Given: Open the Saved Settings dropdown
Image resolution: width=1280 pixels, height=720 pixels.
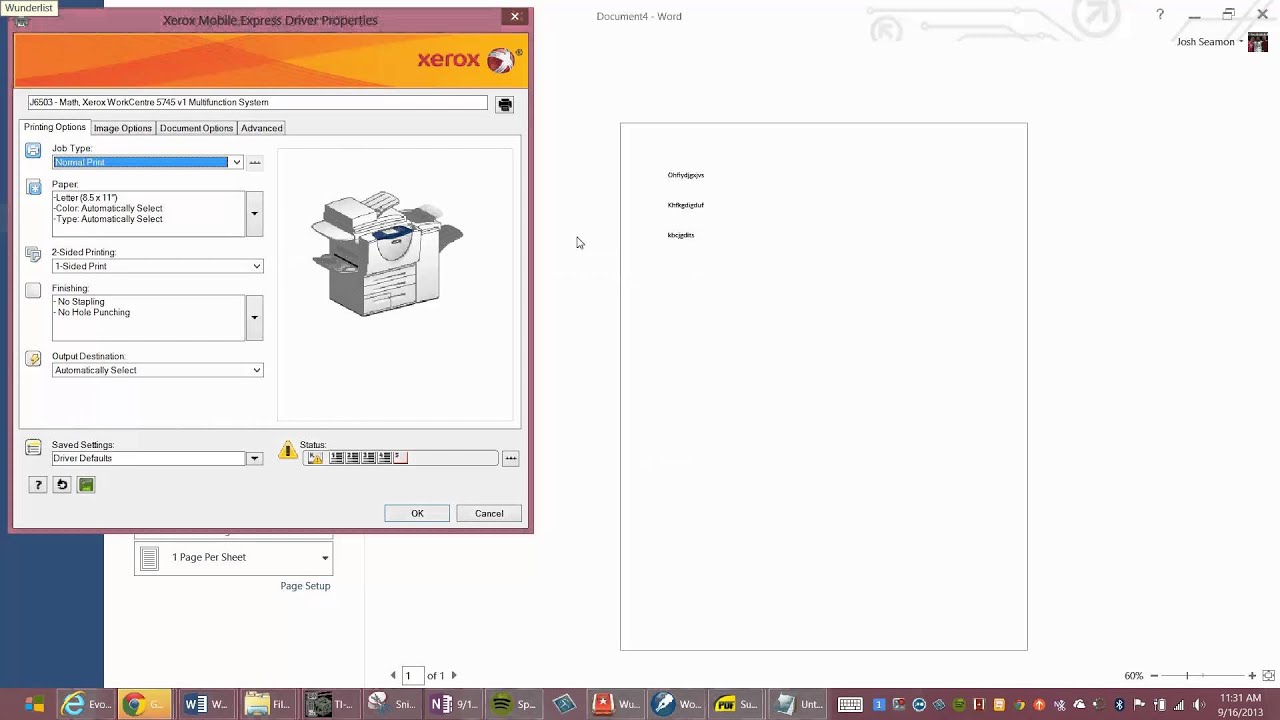Looking at the screenshot, I should coord(254,458).
